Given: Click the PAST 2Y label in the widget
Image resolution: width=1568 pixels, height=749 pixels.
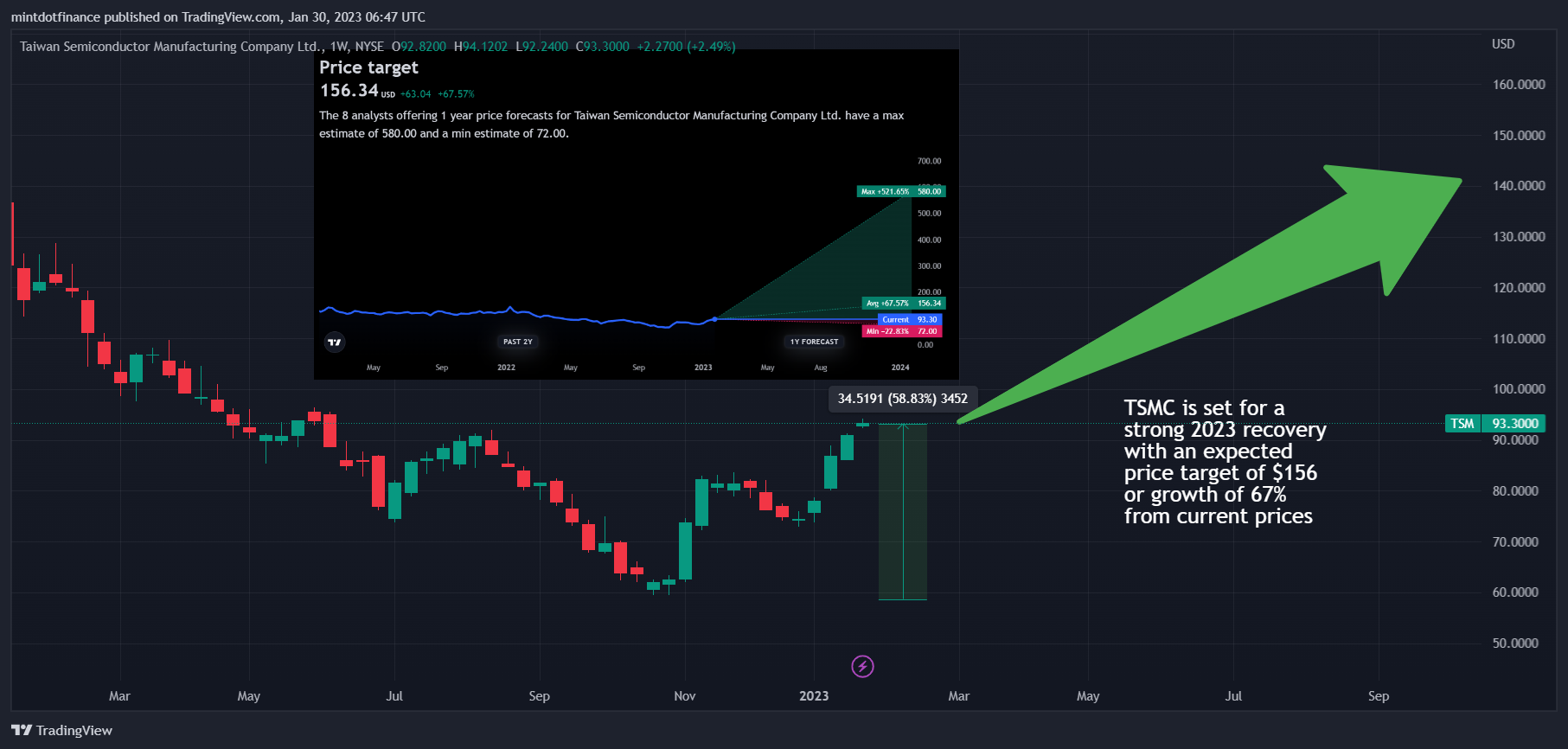Looking at the screenshot, I should point(518,342).
